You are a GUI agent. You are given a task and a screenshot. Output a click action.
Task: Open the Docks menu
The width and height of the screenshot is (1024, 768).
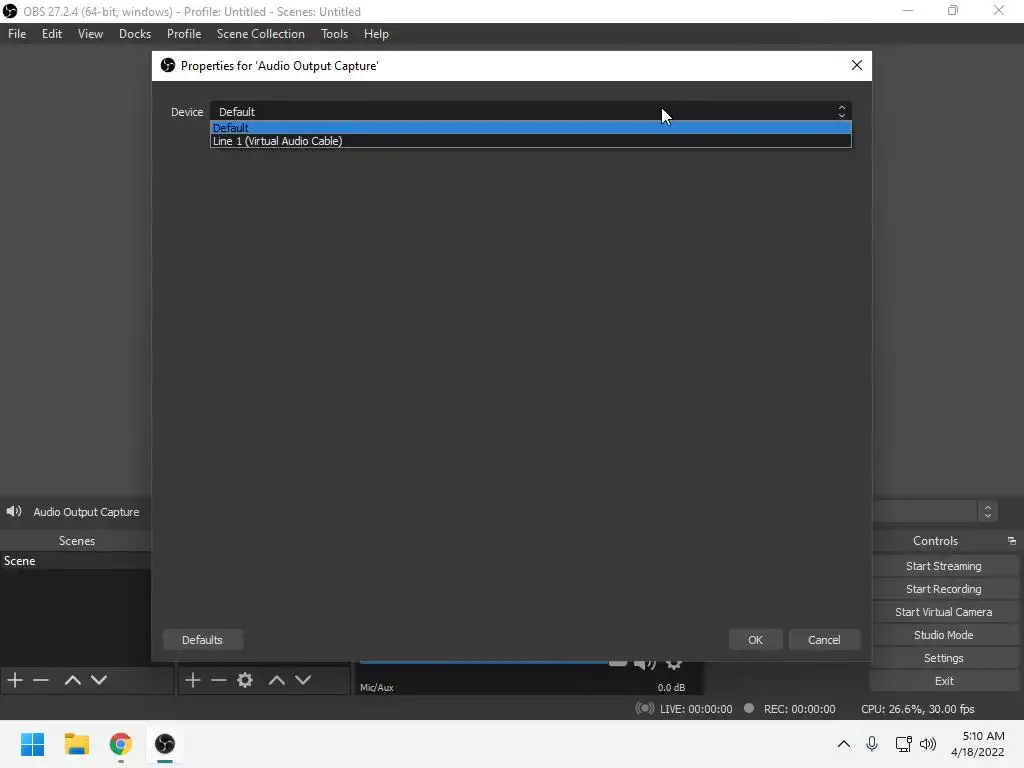click(x=135, y=34)
